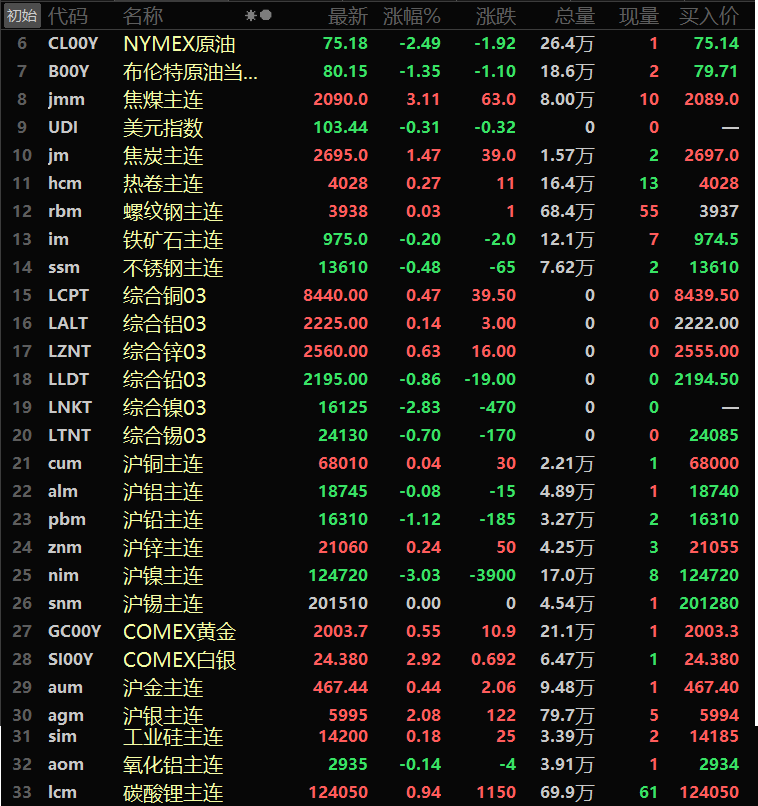Click the total volume 69.9万
This screenshot has height=806, width=758.
tap(567, 793)
